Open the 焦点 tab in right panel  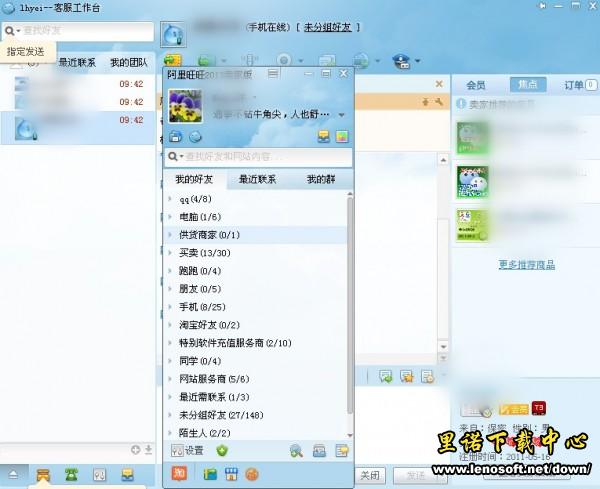click(x=528, y=85)
